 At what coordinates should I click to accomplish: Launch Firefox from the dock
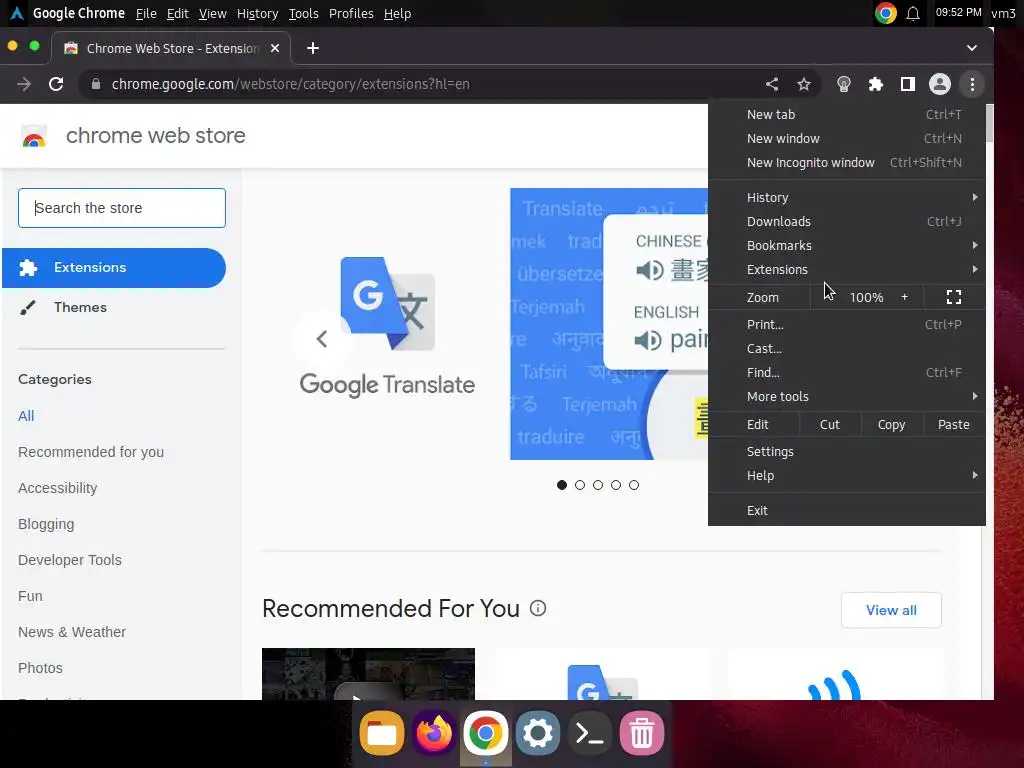coord(434,733)
